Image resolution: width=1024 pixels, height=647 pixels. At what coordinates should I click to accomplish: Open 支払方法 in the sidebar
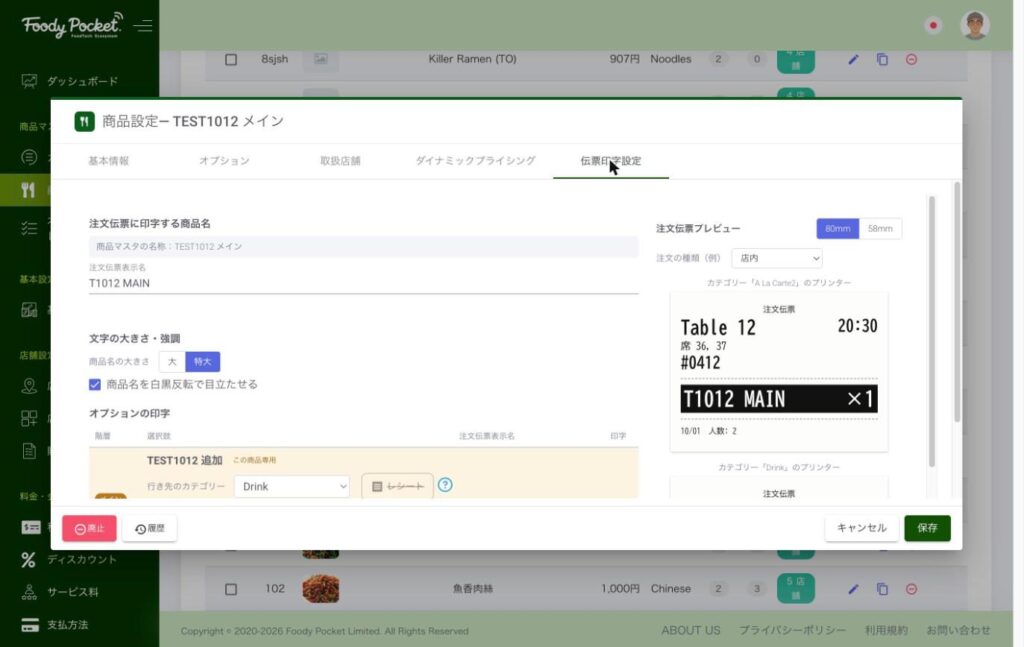click(67, 625)
